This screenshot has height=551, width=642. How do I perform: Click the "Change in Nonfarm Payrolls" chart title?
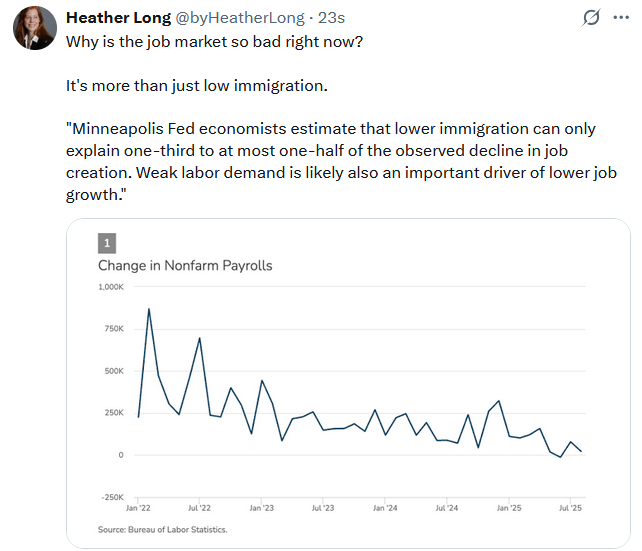[185, 266]
